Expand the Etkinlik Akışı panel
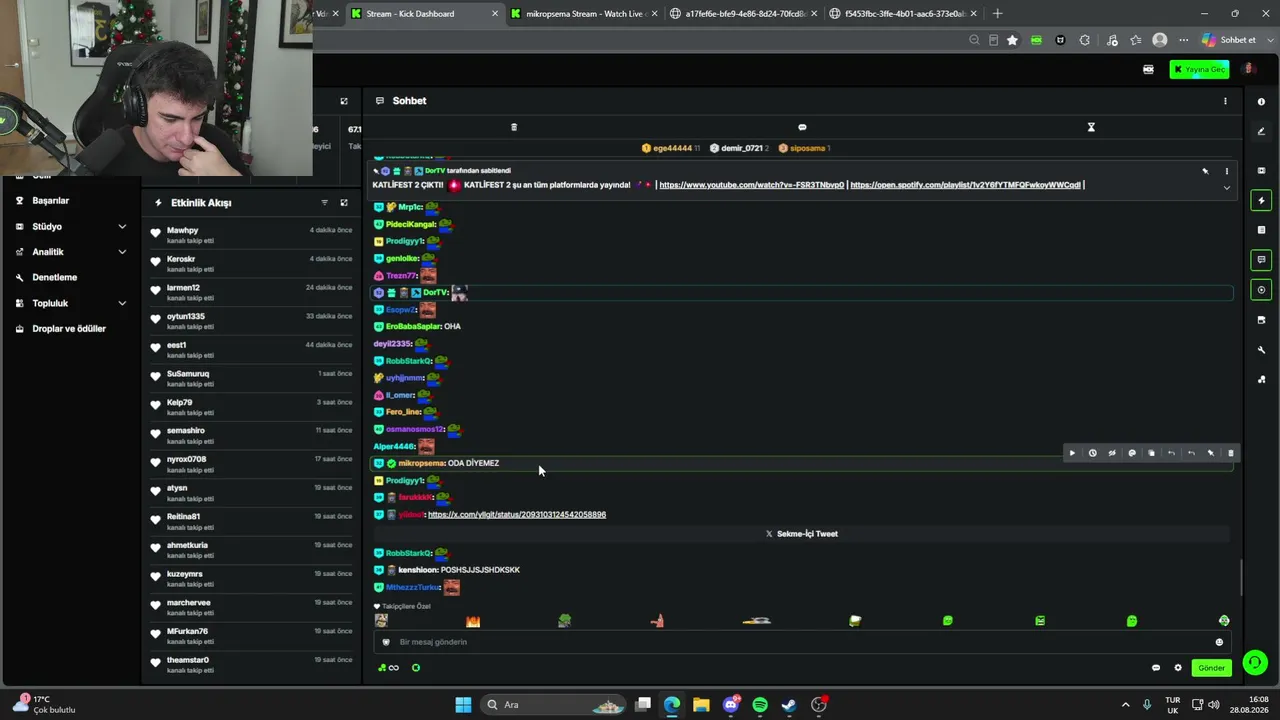 click(x=344, y=203)
